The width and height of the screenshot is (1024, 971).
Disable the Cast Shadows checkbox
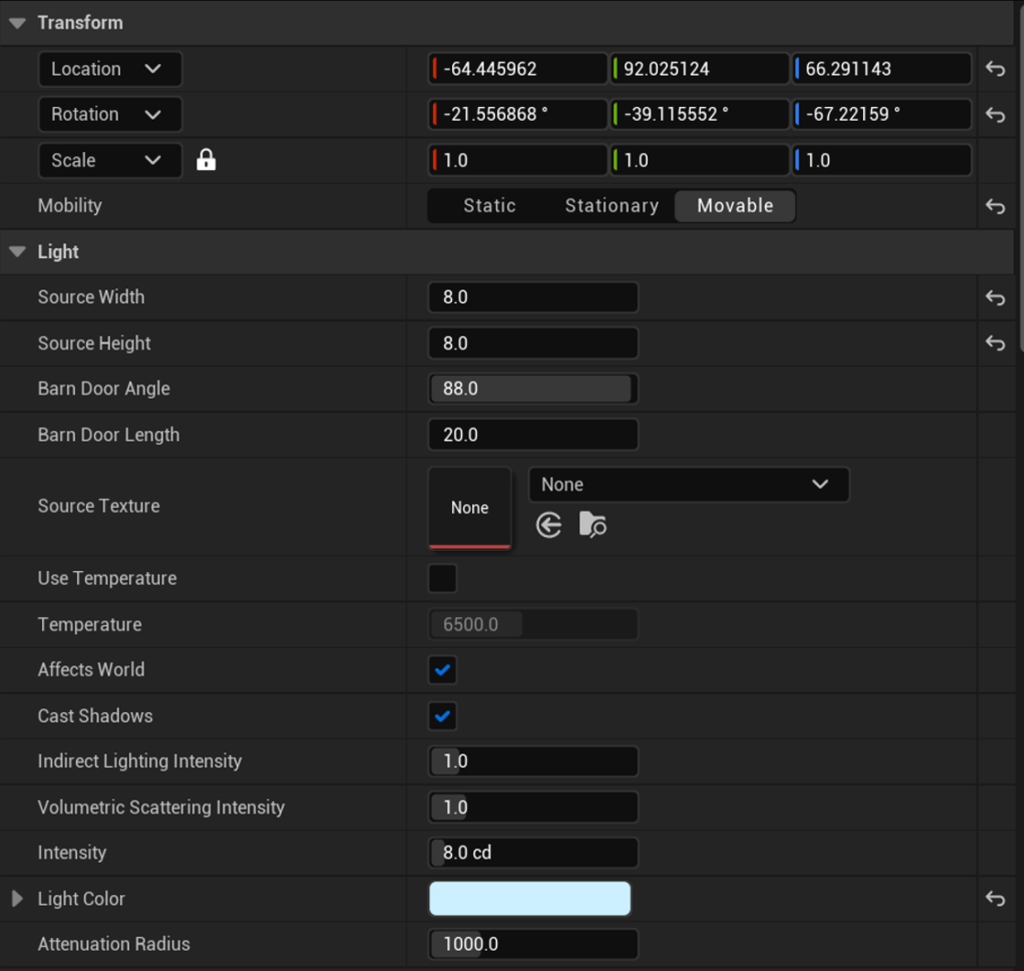click(442, 716)
